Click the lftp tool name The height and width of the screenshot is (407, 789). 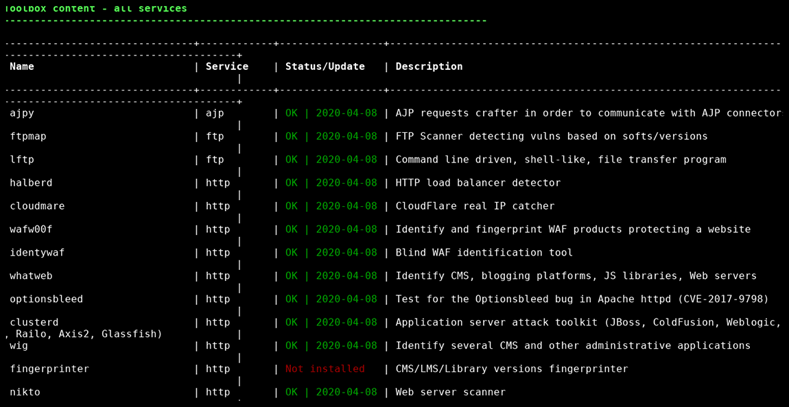22,159
